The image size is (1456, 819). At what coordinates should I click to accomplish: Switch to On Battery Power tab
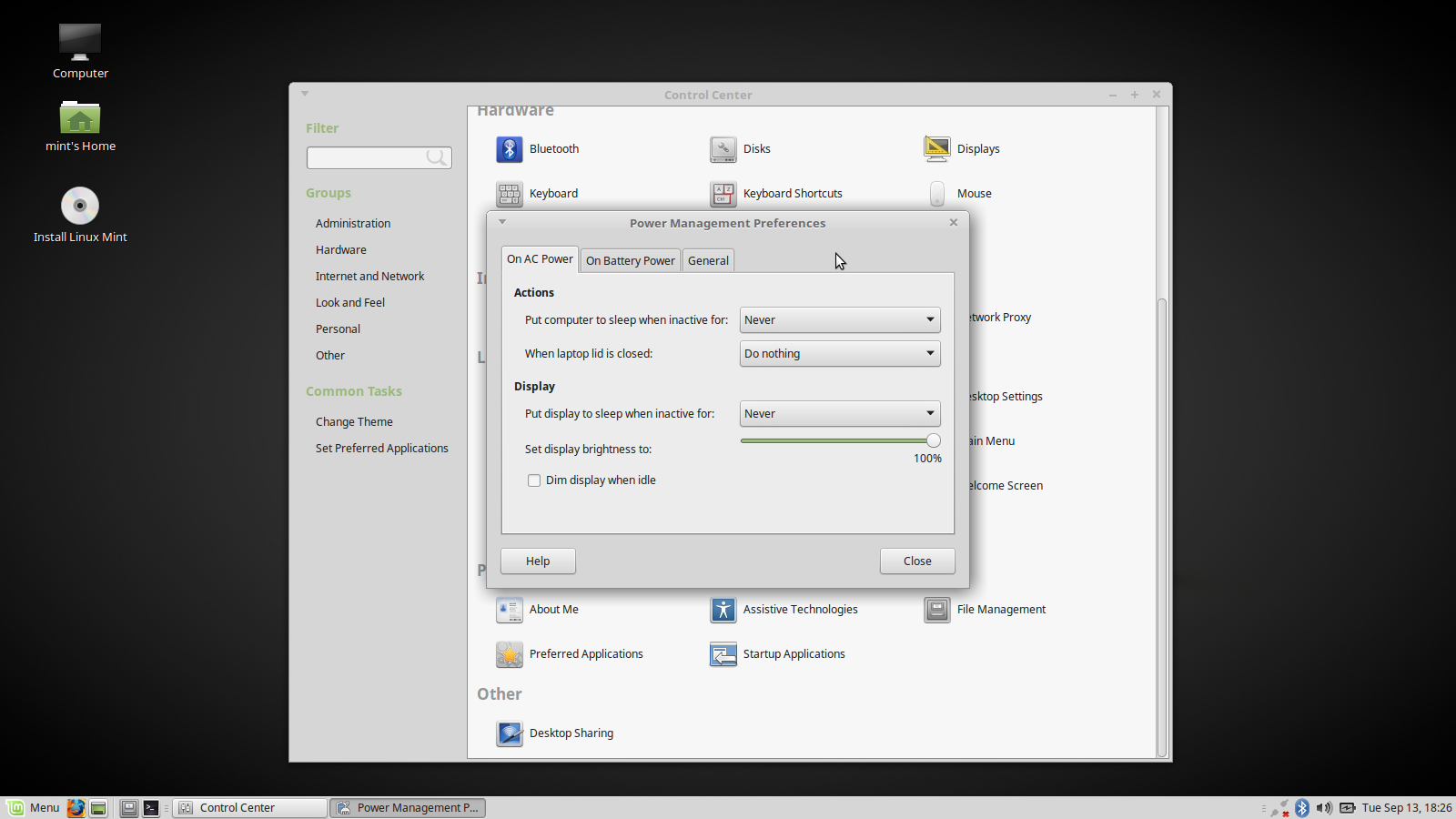click(630, 261)
